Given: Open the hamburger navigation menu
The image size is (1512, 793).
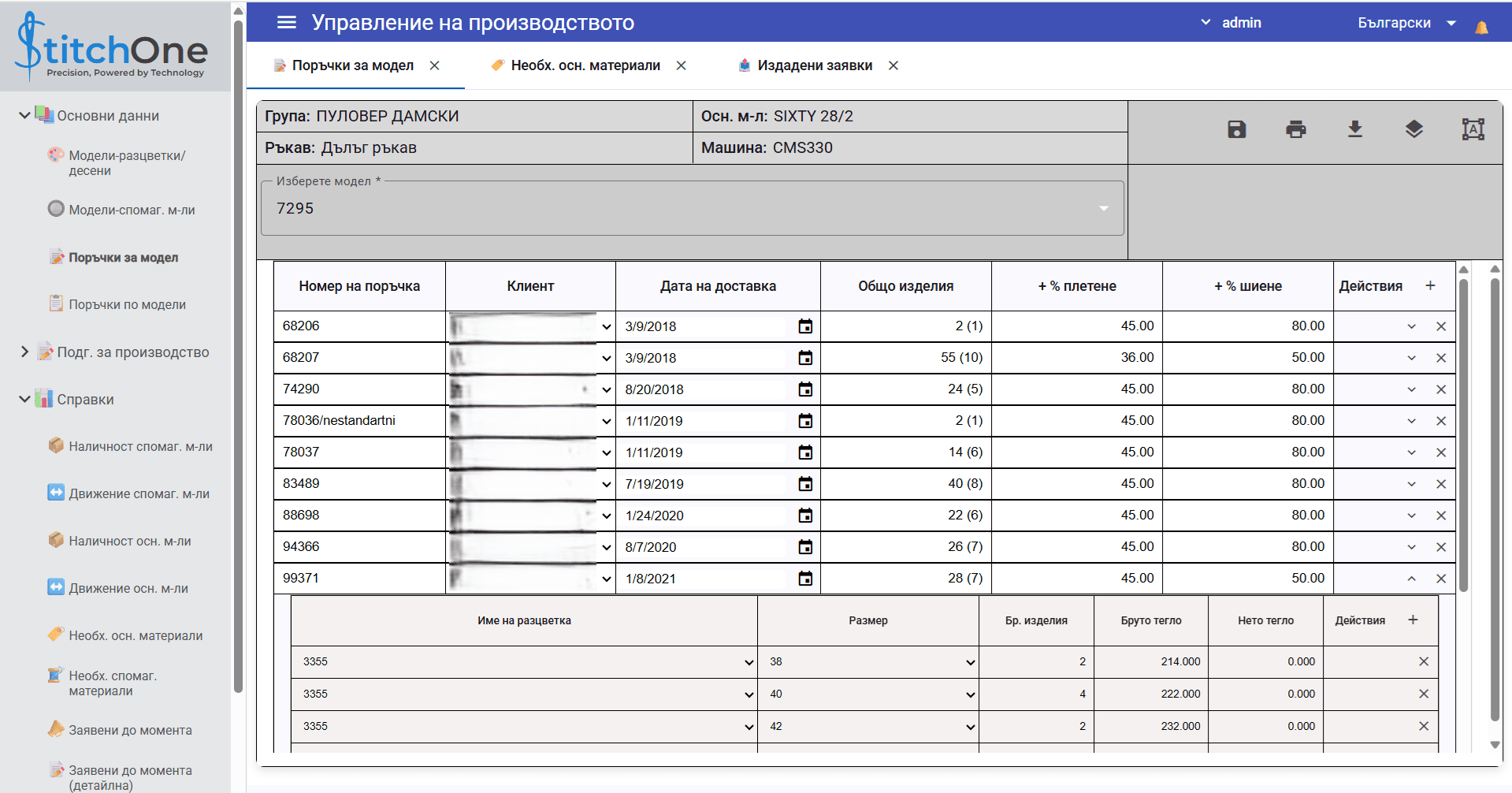Looking at the screenshot, I should (287, 23).
